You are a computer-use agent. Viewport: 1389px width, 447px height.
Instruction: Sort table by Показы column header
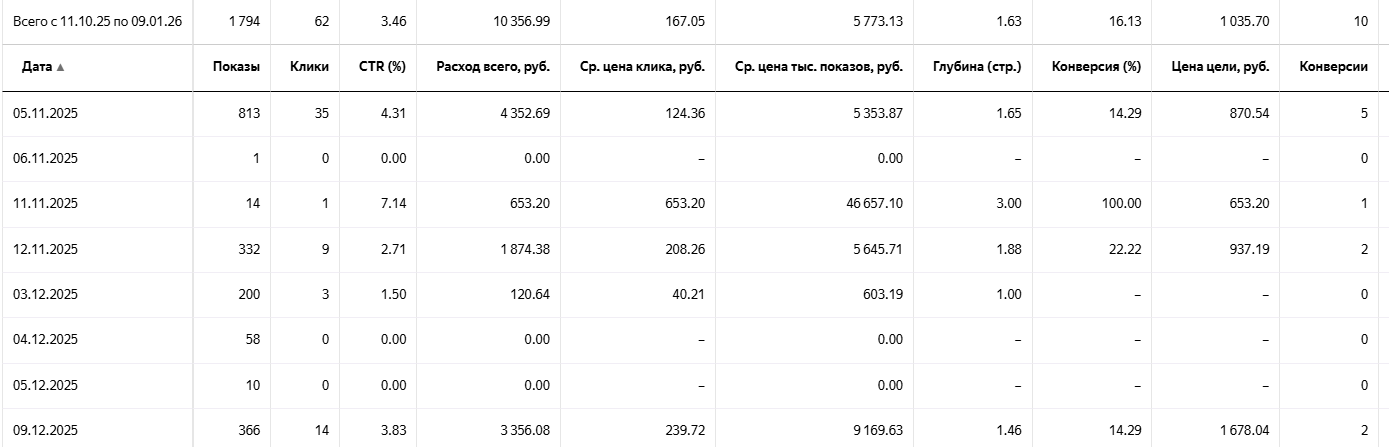point(236,67)
